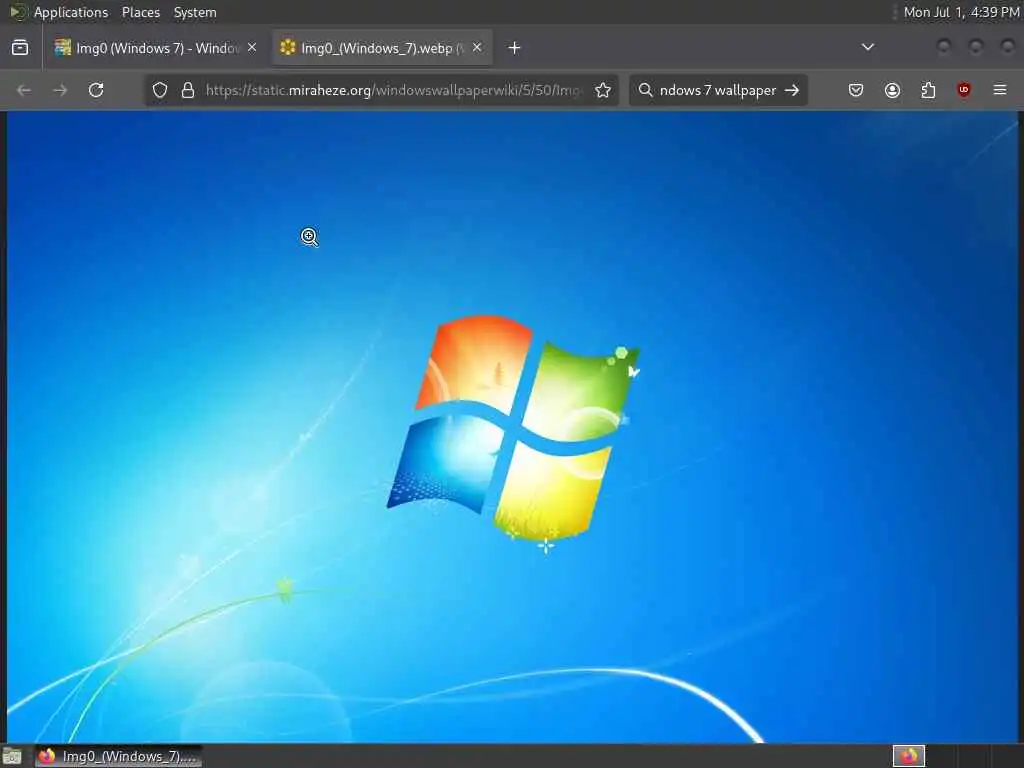Go back to previous page
1024x768 pixels.
[x=24, y=90]
